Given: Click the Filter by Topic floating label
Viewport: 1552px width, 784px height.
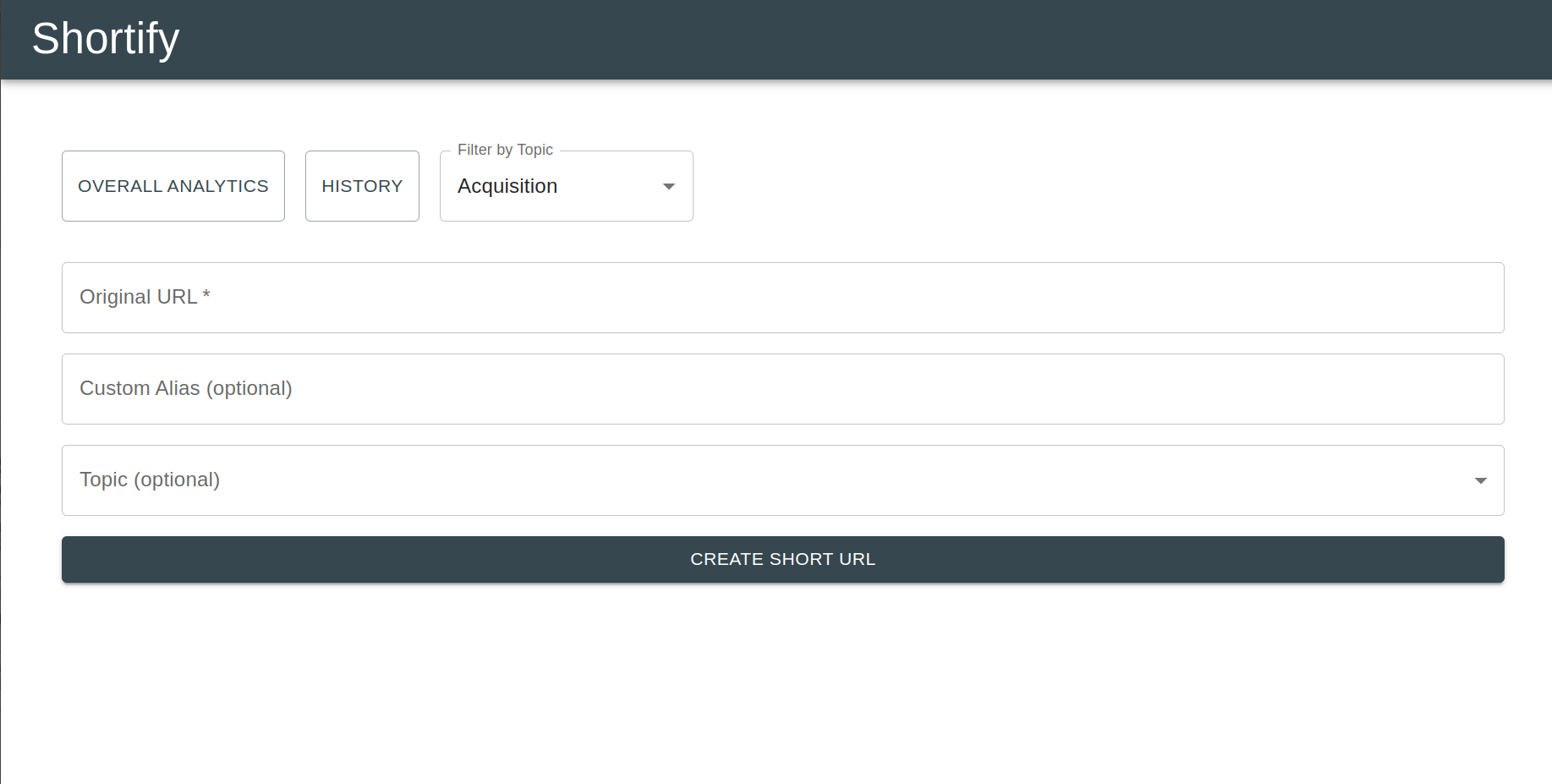Looking at the screenshot, I should coord(505,150).
